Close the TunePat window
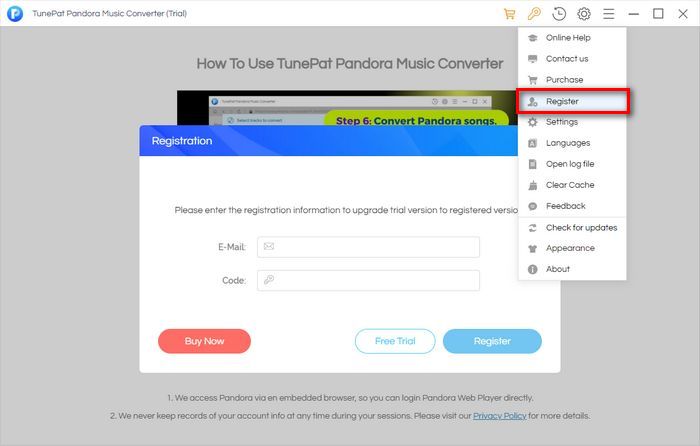 click(x=683, y=14)
